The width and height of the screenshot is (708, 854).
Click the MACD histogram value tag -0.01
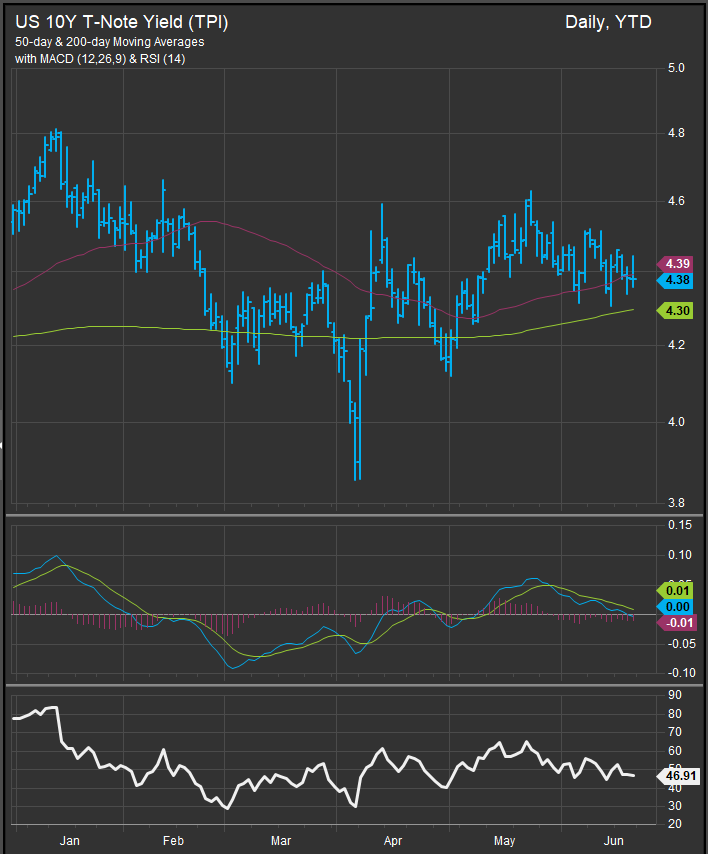pos(676,623)
